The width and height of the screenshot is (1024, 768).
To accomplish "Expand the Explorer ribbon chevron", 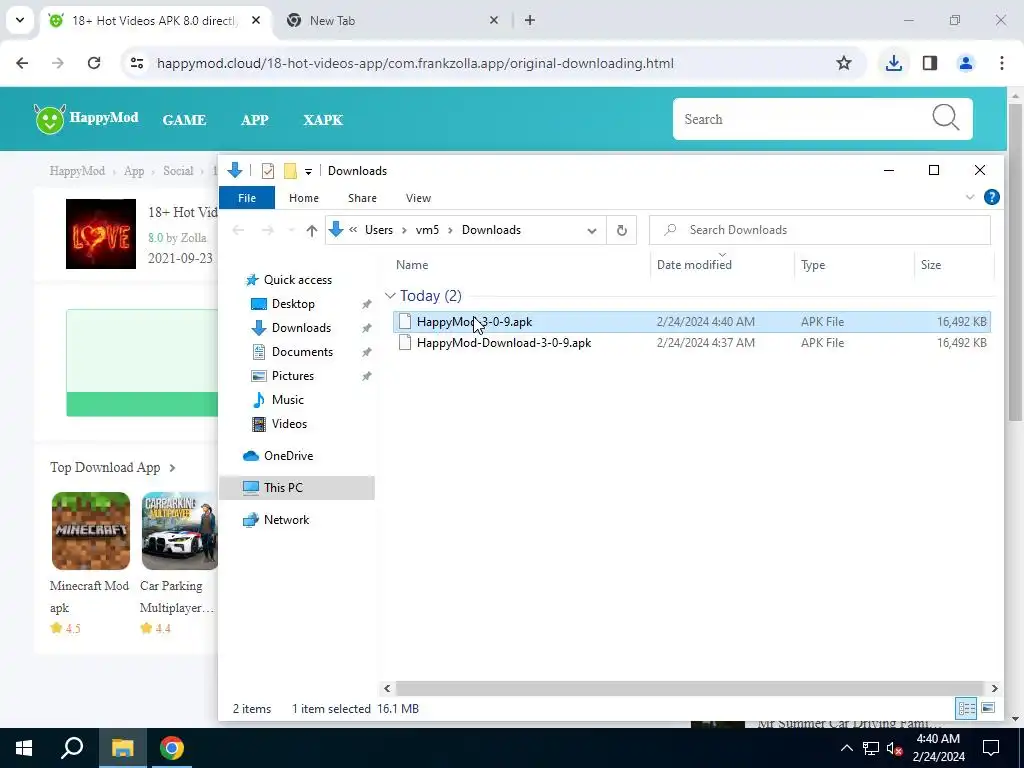I will coord(970,197).
